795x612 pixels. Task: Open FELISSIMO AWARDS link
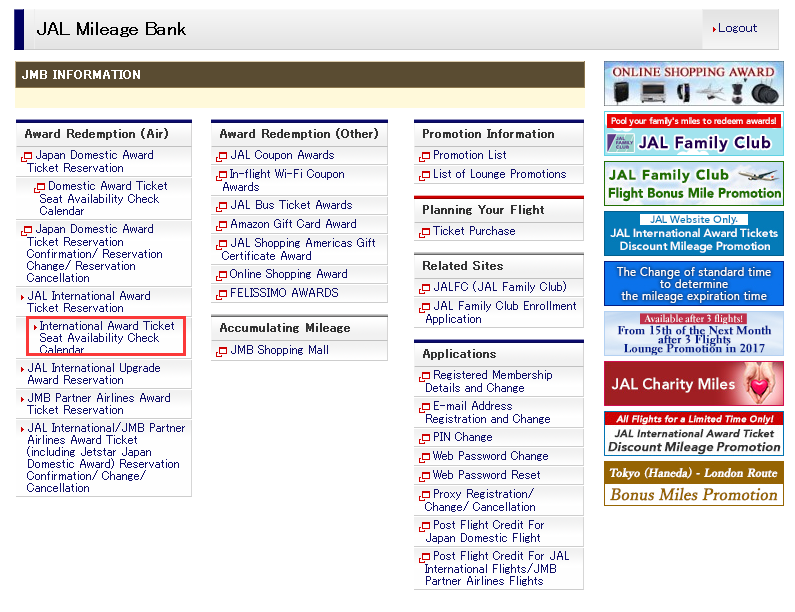284,293
